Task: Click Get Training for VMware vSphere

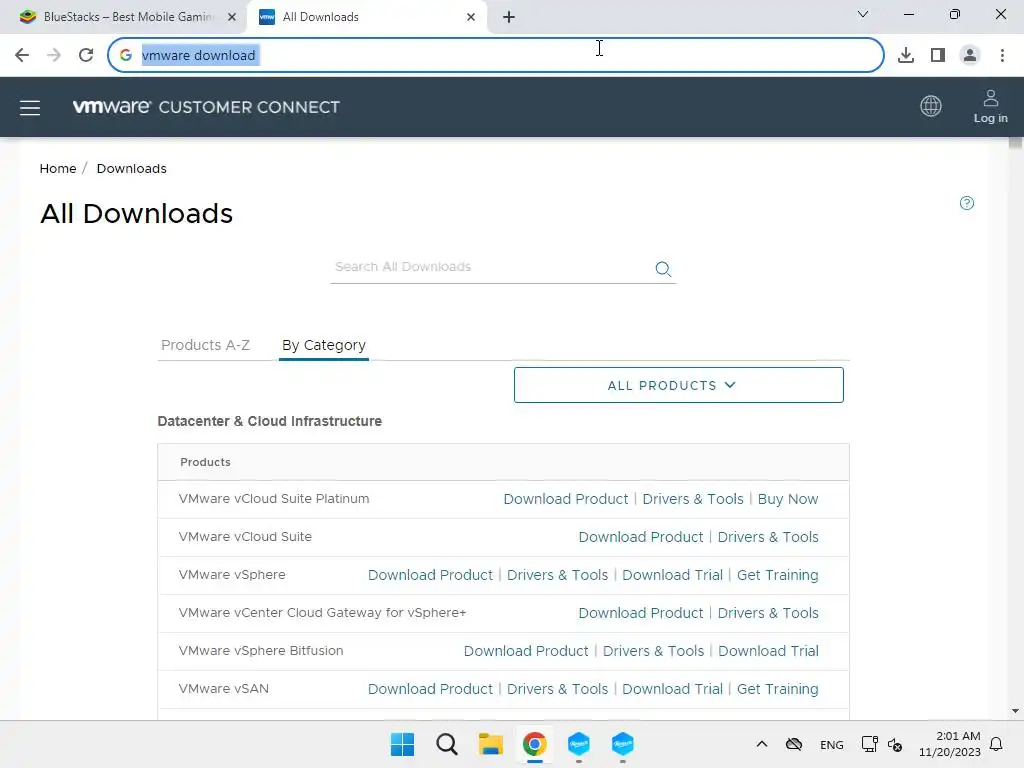Action: (777, 575)
